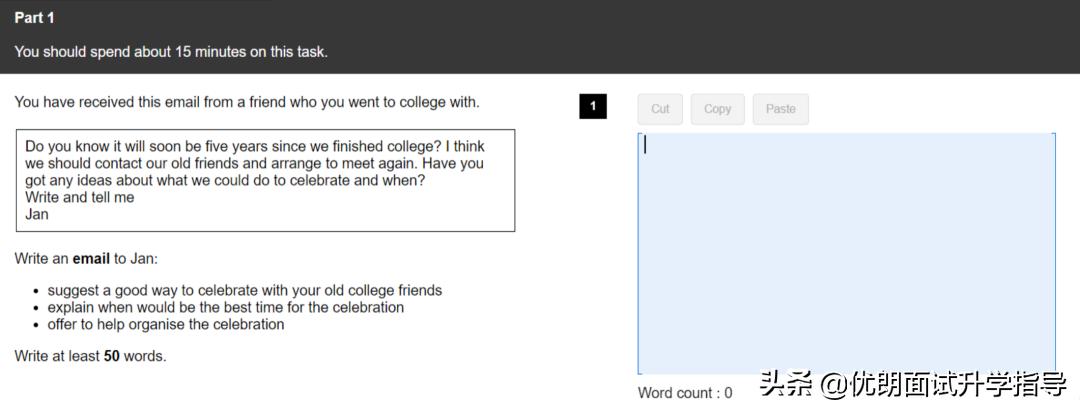Click the Part 1 heading
The image size is (1080, 411).
(35, 18)
